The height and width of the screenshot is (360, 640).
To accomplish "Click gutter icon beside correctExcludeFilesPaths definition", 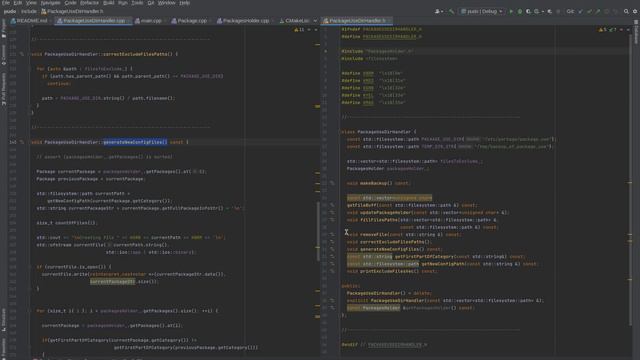I will [22, 54].
